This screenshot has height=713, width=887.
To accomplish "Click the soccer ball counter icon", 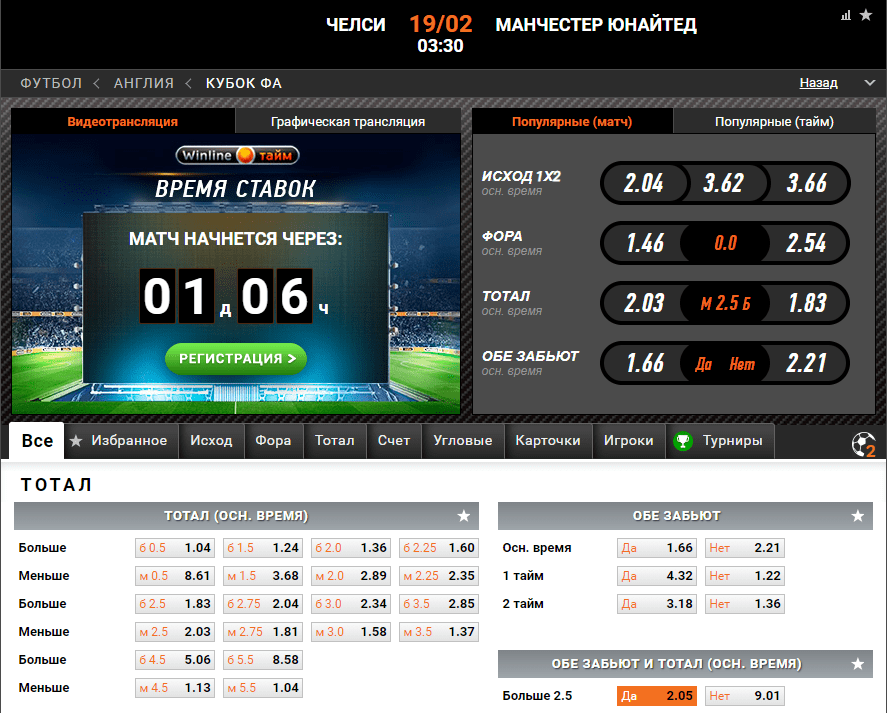I will 864,444.
